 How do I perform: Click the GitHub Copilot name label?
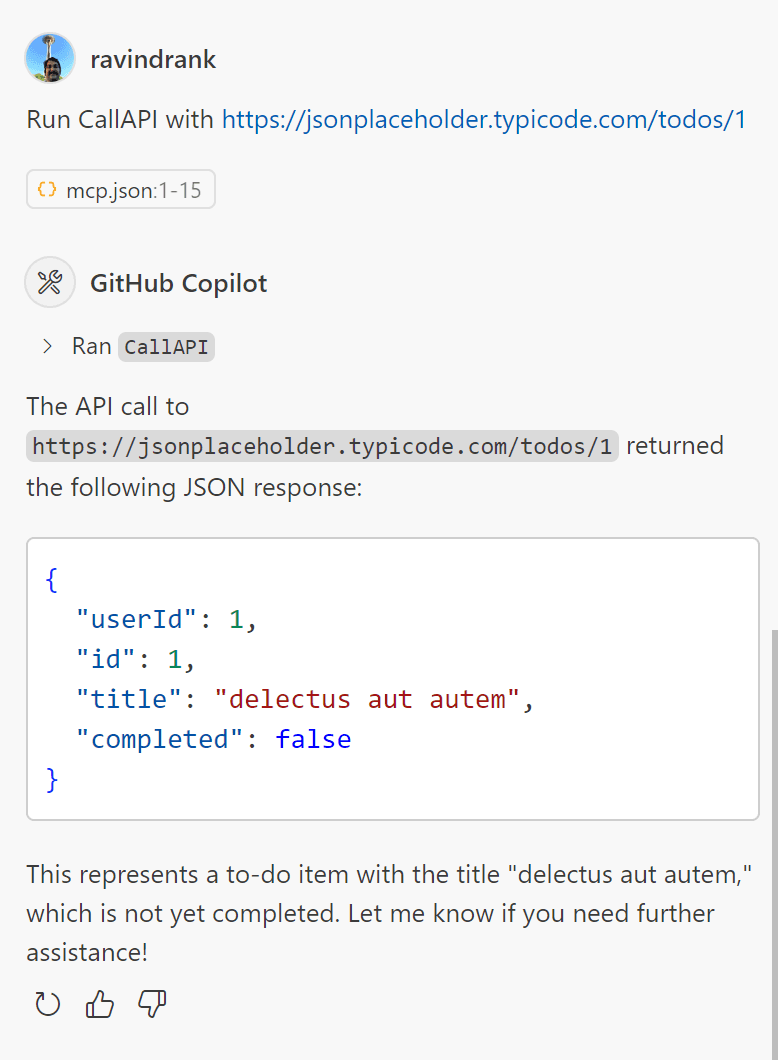178,283
